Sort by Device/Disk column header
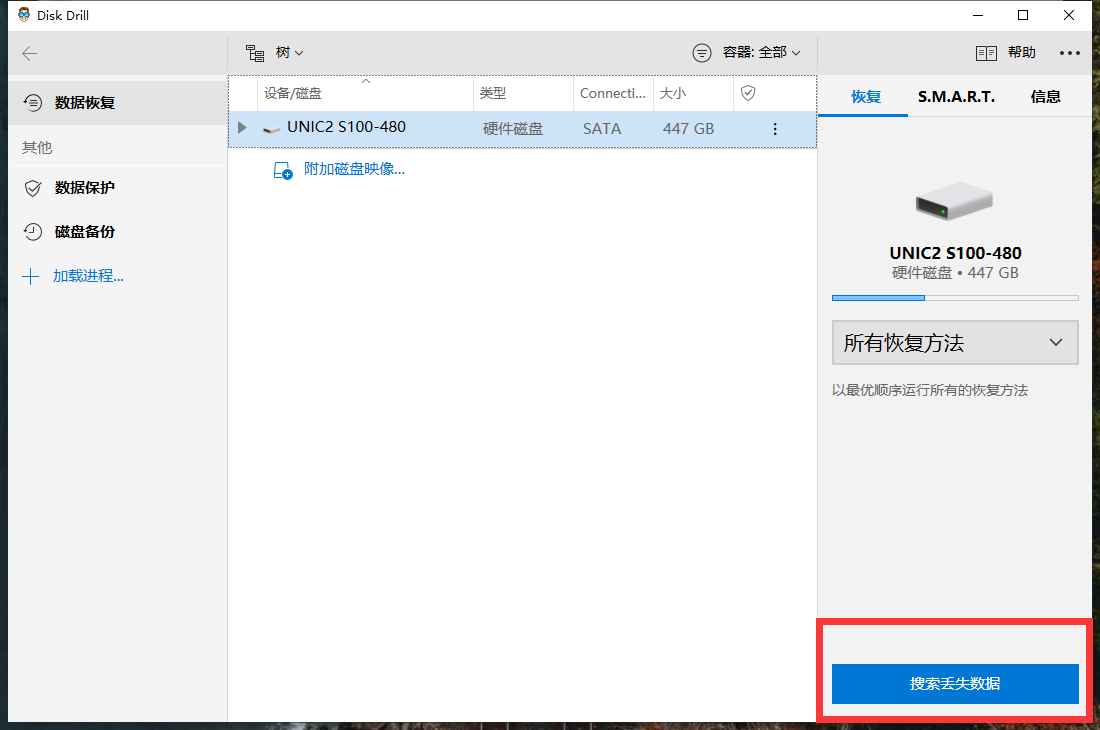This screenshot has width=1100, height=730. coord(365,93)
